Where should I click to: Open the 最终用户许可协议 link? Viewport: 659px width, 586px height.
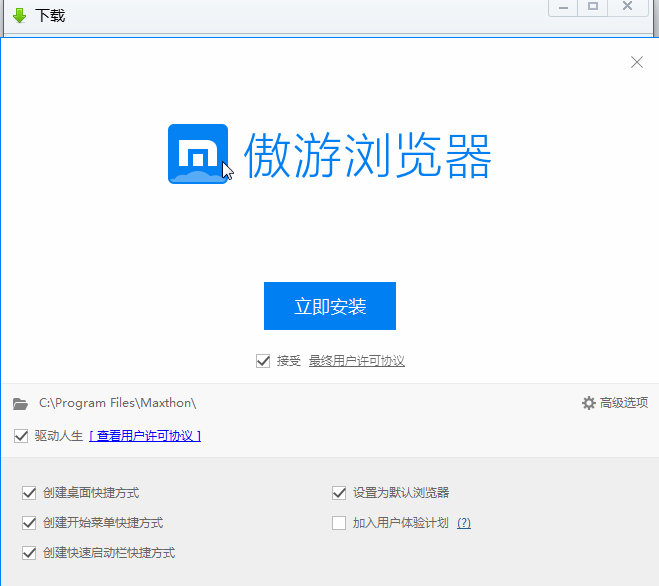tap(357, 361)
